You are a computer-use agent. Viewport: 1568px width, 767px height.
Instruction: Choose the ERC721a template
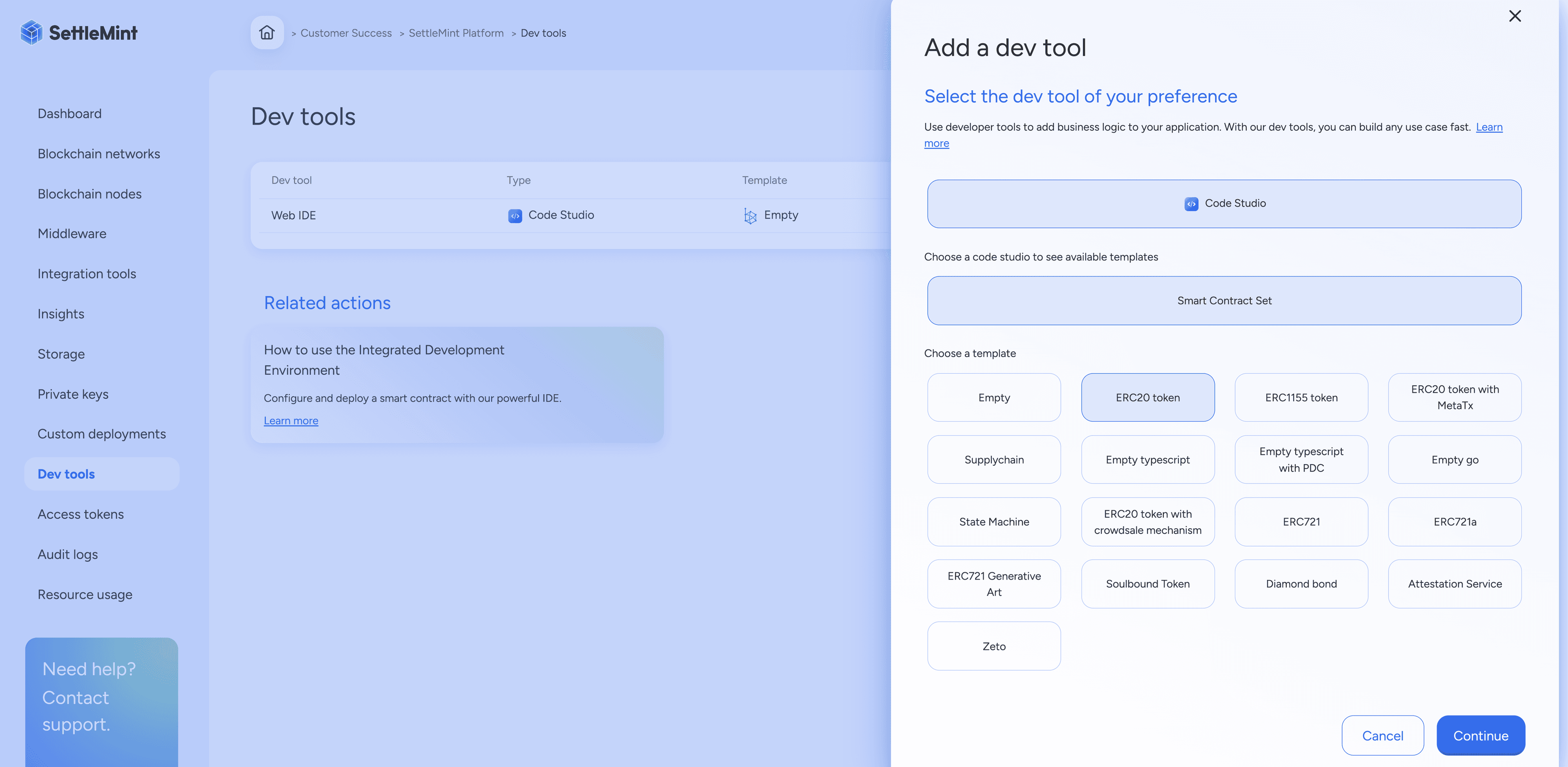pos(1455,522)
